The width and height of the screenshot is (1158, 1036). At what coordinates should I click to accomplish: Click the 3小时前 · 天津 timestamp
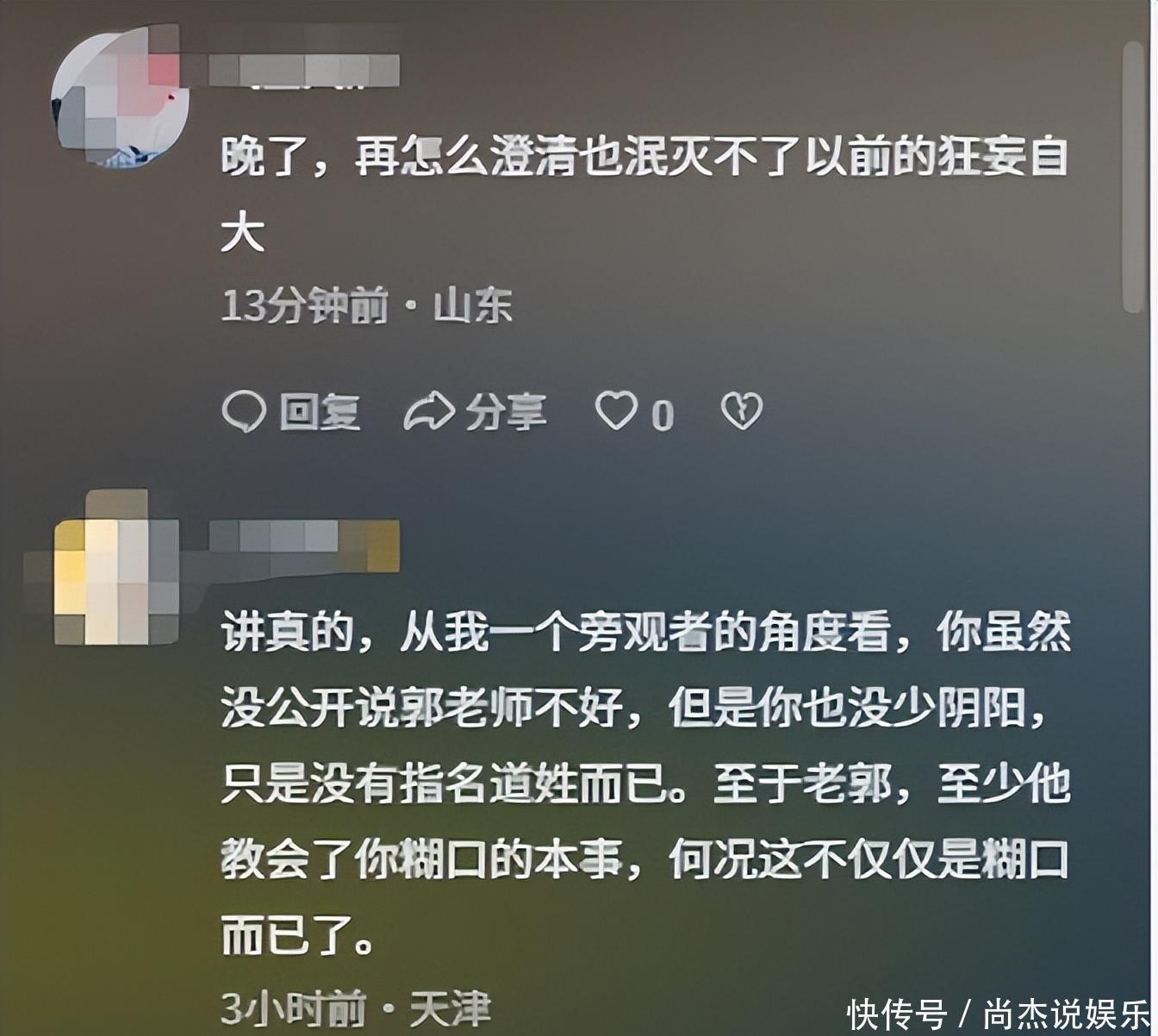pos(356,1008)
